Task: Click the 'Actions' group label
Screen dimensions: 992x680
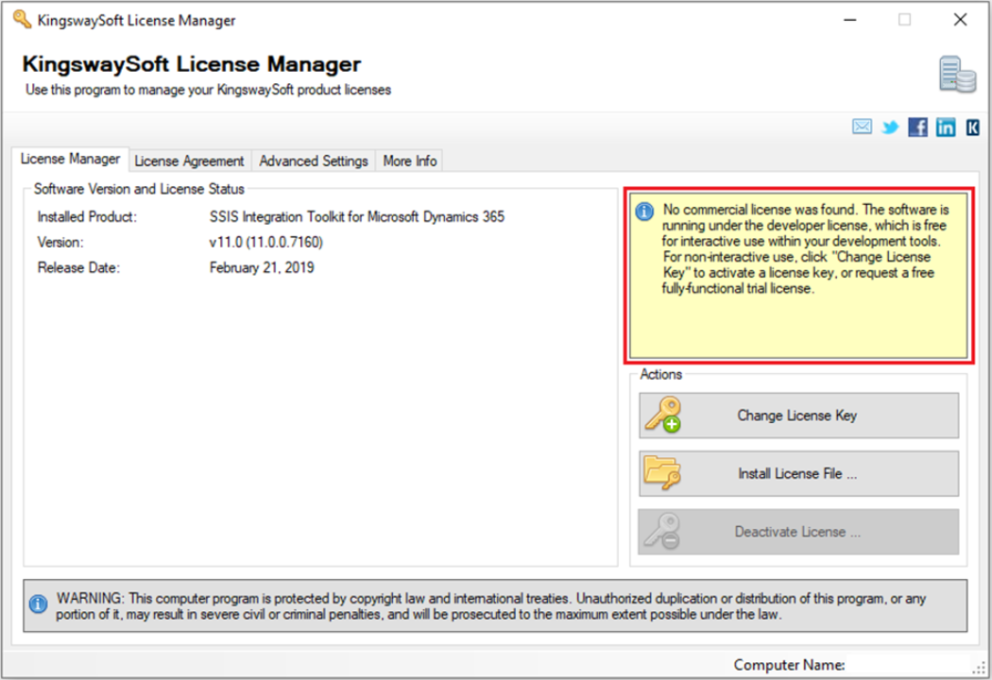Action: pyautogui.click(x=661, y=374)
